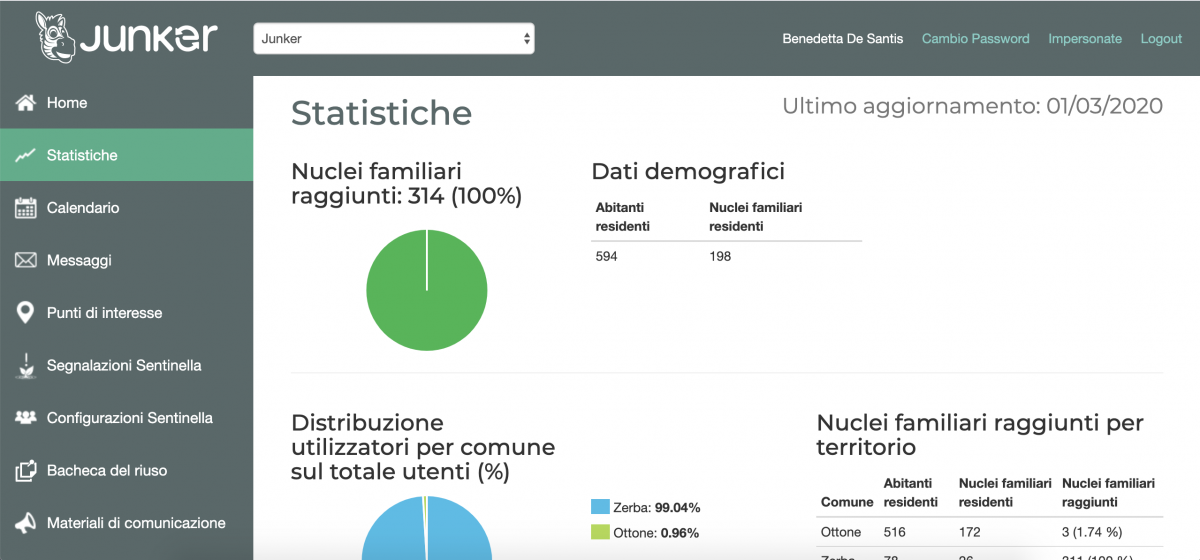Open the Home menu item
The image size is (1200, 560).
click(x=126, y=103)
